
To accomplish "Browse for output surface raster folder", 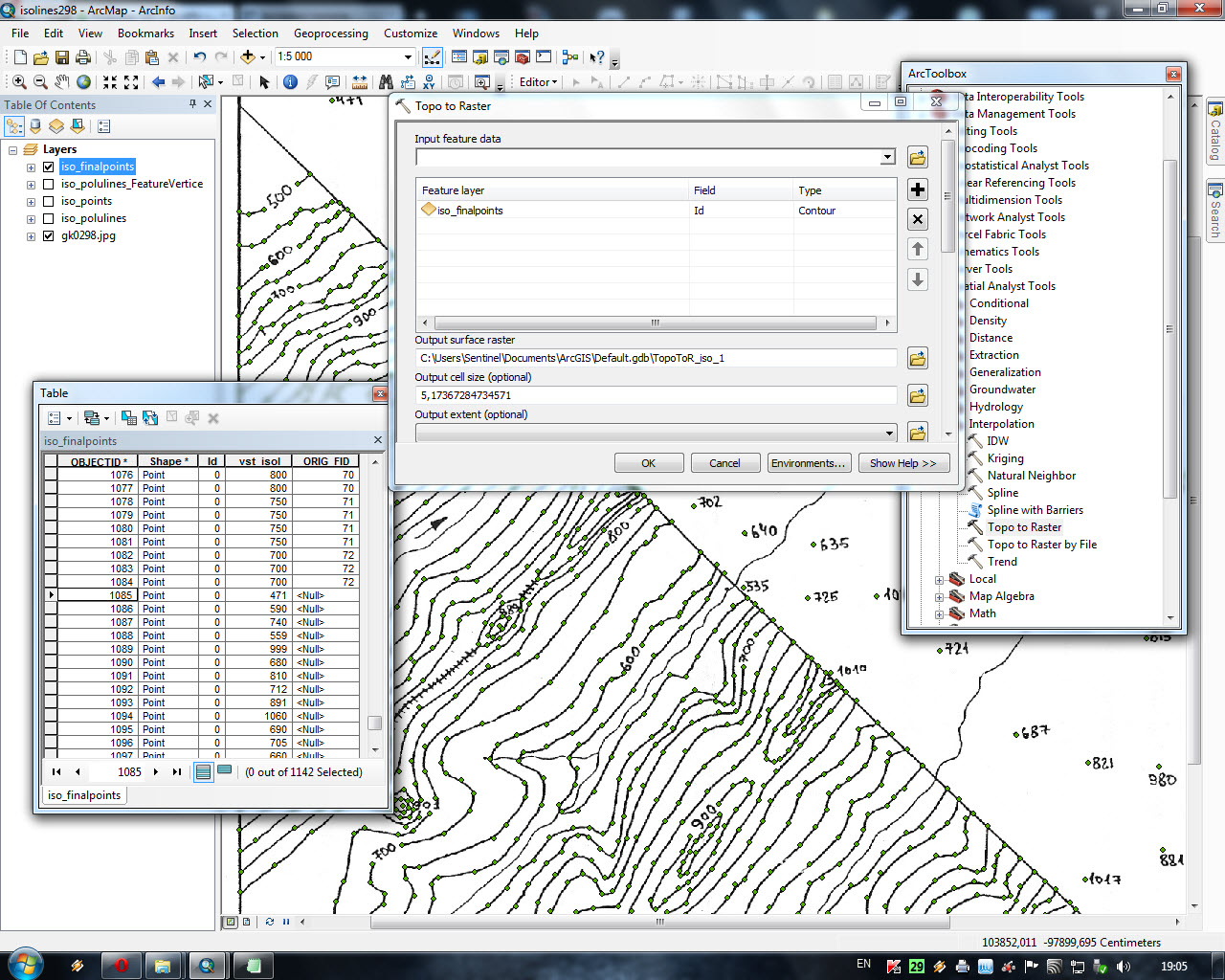I will click(x=917, y=359).
